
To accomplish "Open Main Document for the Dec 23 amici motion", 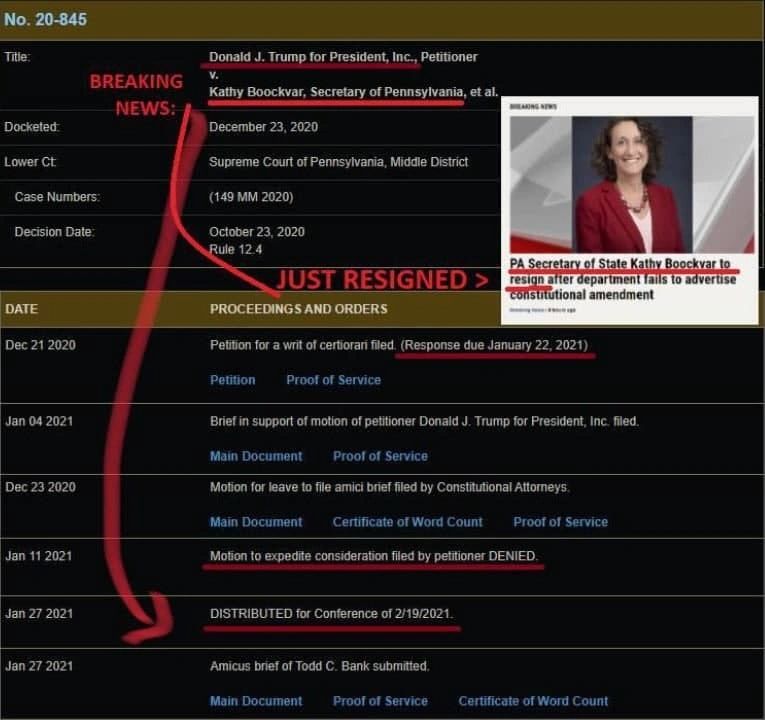I will coord(256,522).
